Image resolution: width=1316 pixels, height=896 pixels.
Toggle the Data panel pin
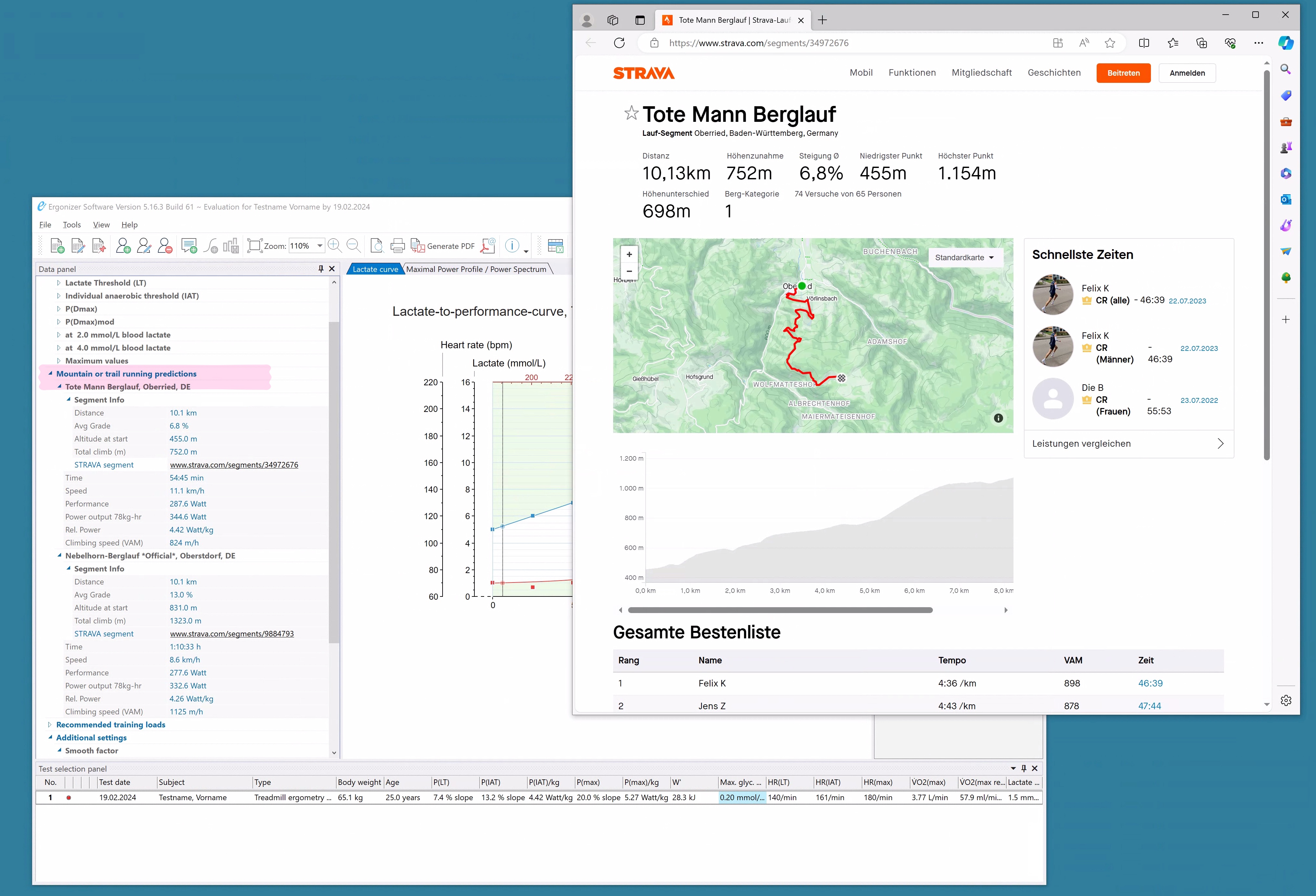click(x=321, y=269)
